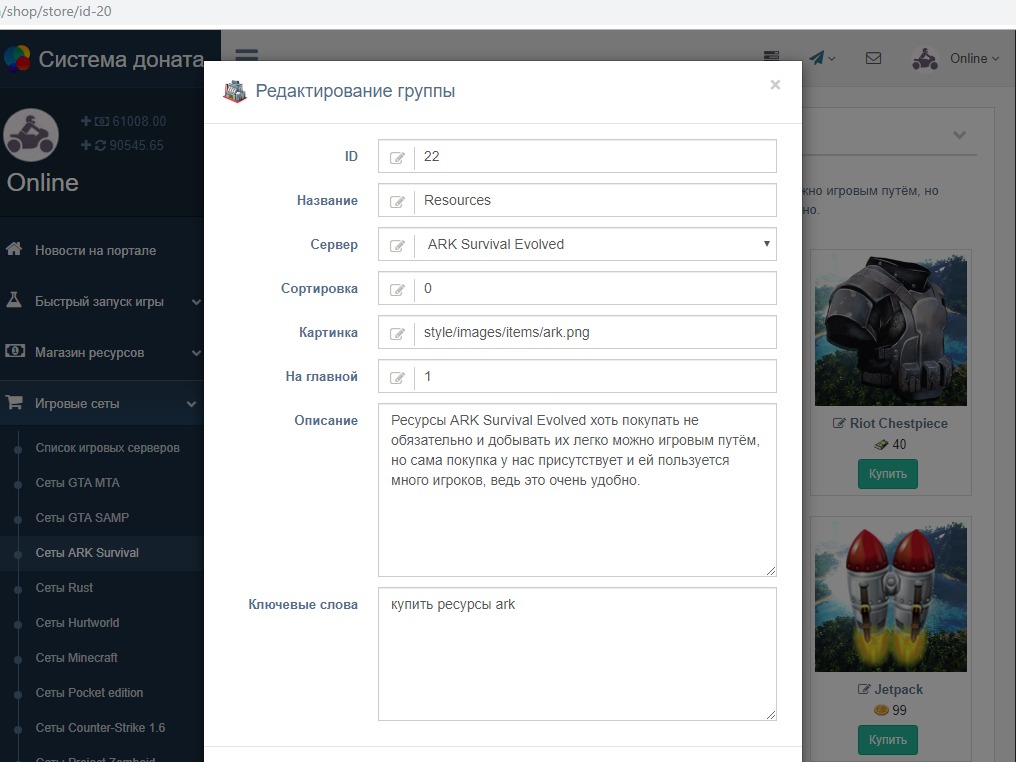Open the envelope messages icon
This screenshot has height=762, width=1016.
[x=873, y=58]
